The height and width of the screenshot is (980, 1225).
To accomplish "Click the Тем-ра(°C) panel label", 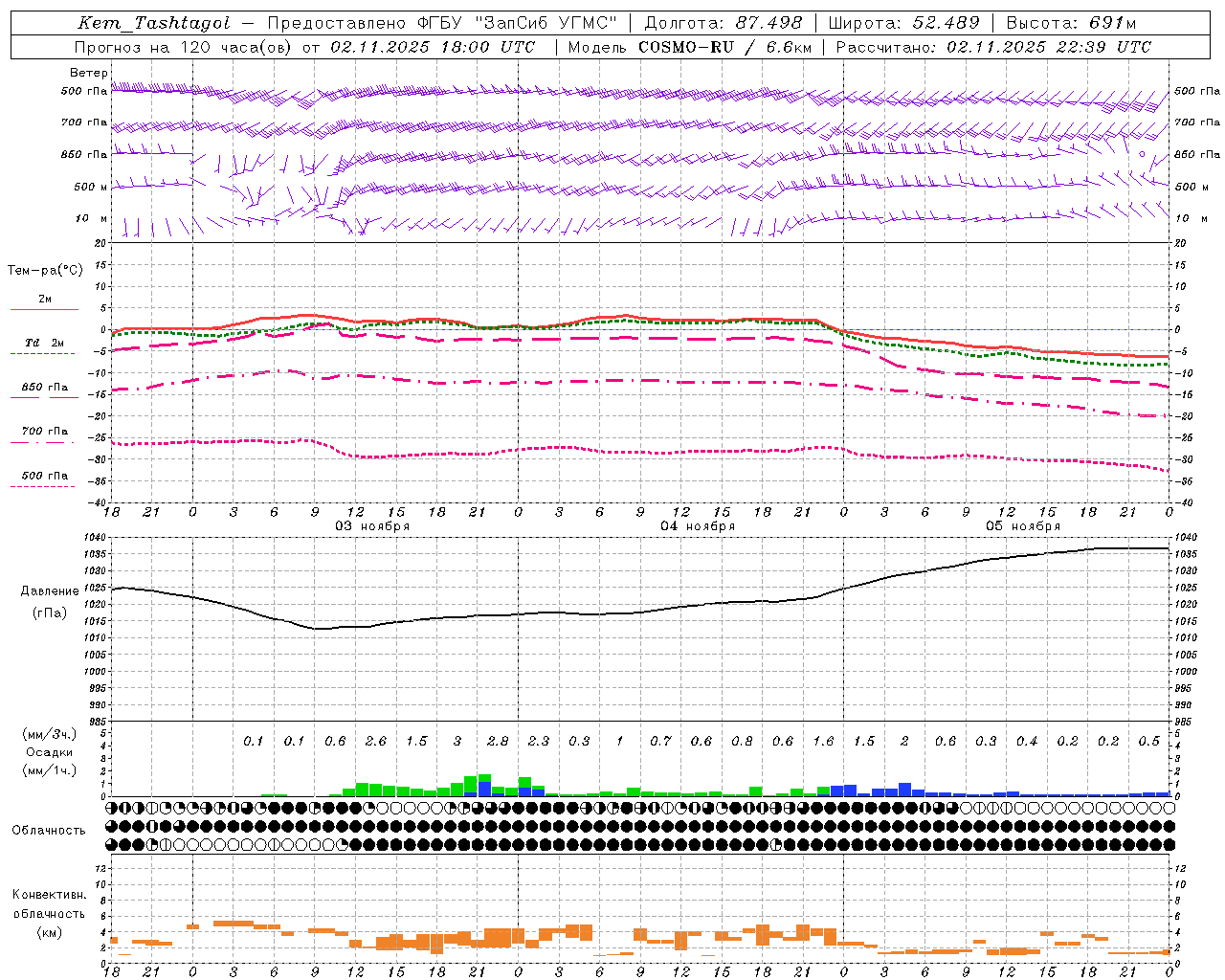I will point(45,271).
